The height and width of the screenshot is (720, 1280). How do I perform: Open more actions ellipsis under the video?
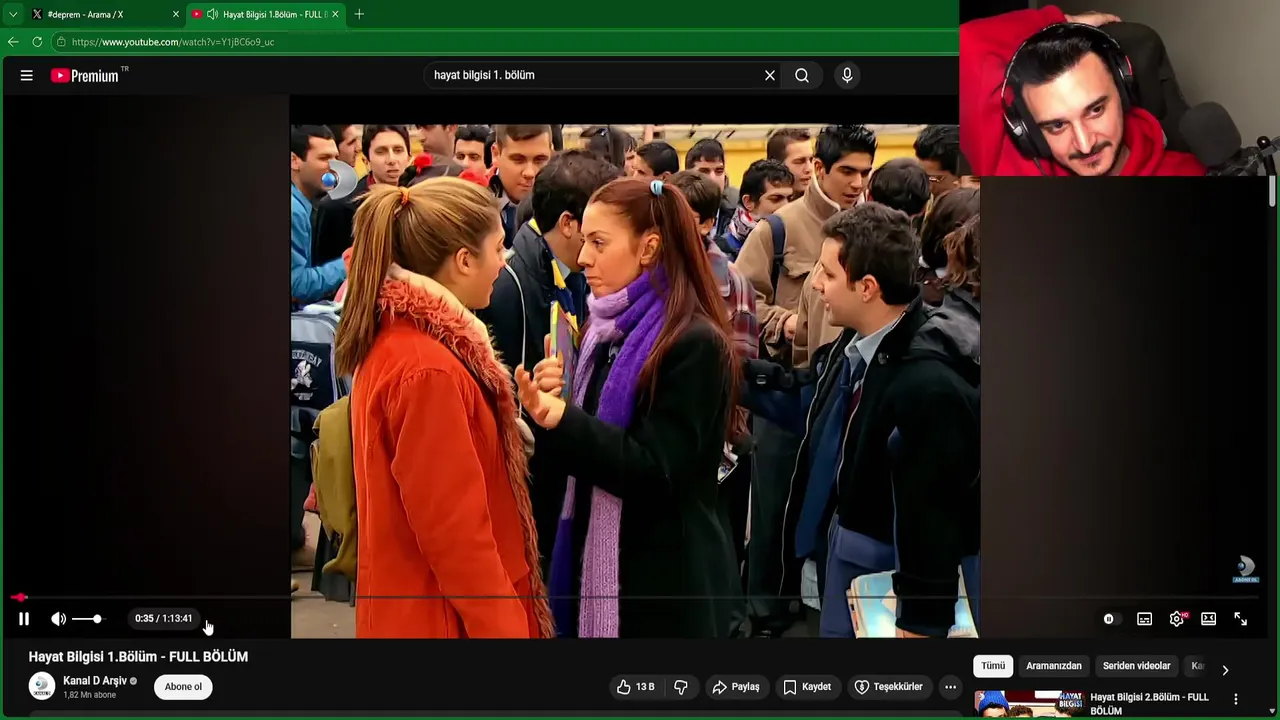[x=951, y=687]
